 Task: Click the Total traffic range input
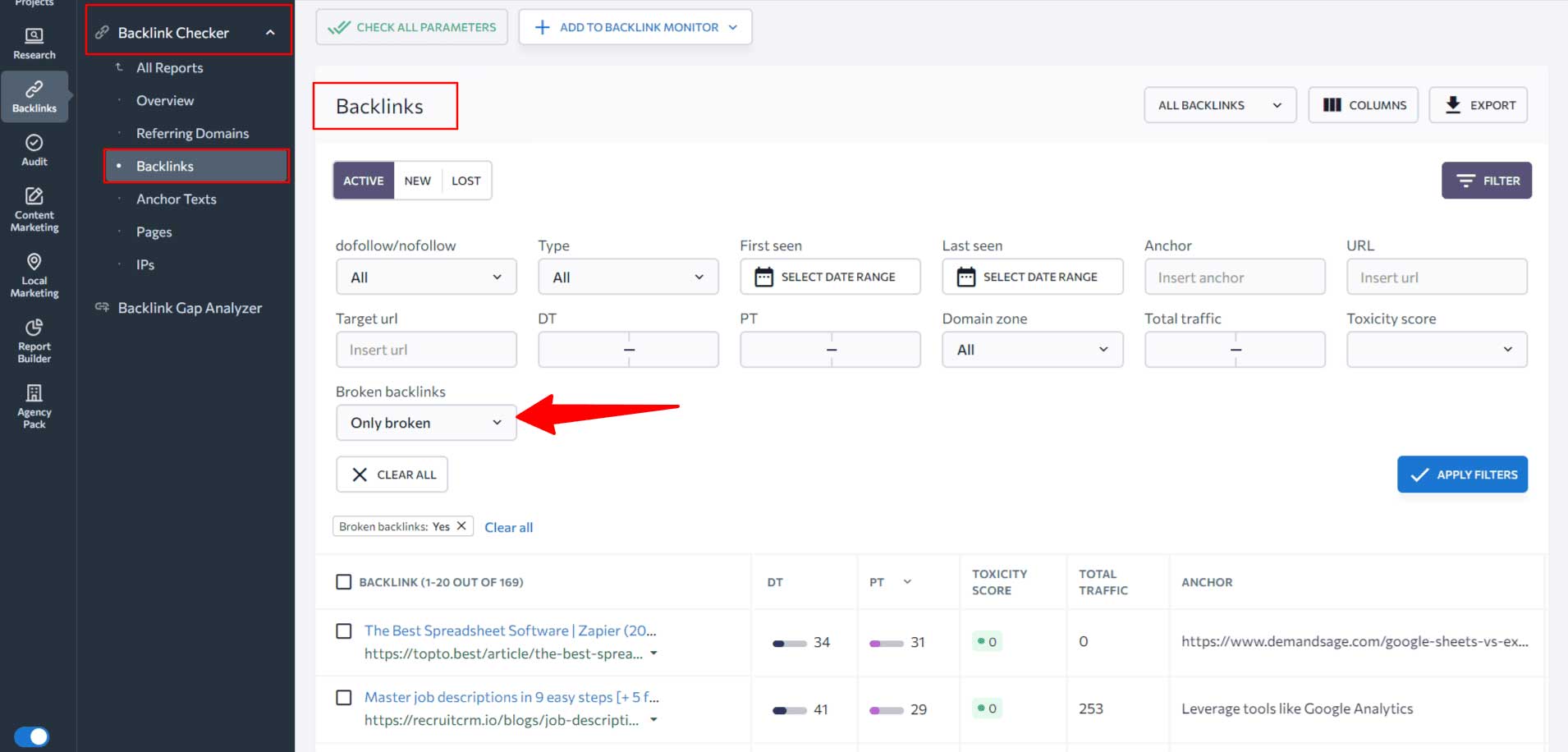click(1235, 349)
